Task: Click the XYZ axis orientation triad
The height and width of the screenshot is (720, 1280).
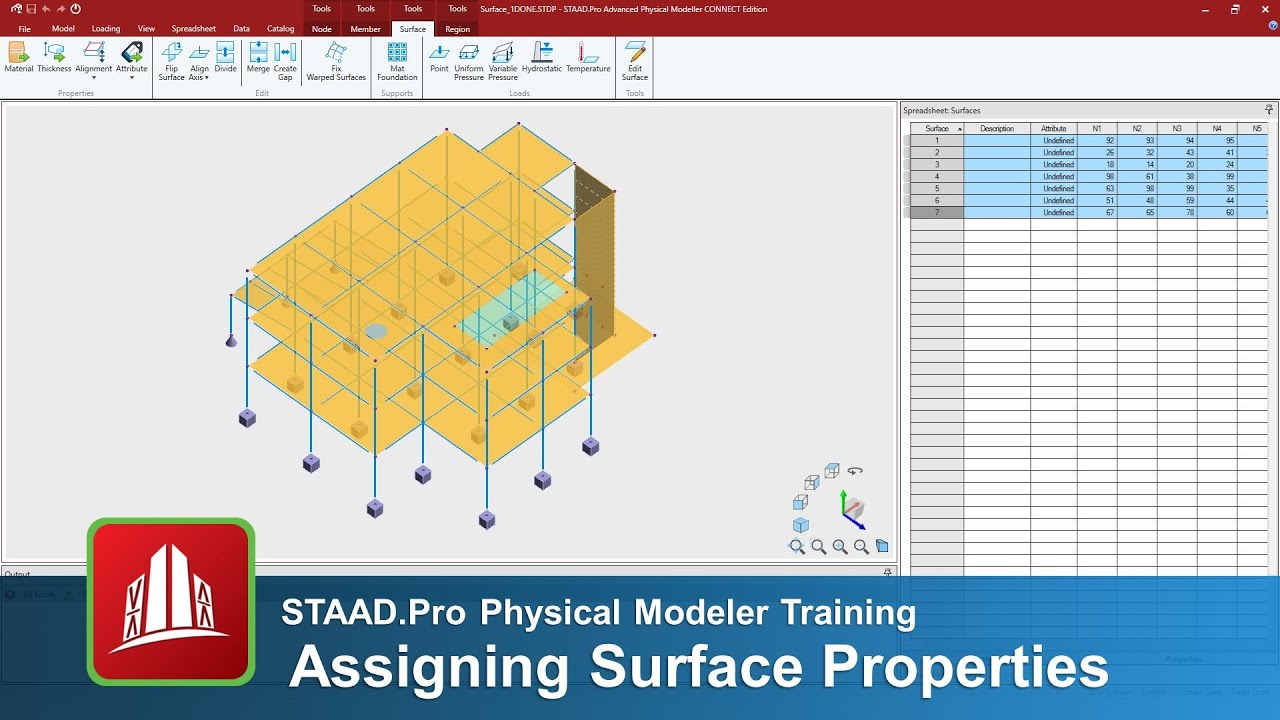Action: click(851, 509)
